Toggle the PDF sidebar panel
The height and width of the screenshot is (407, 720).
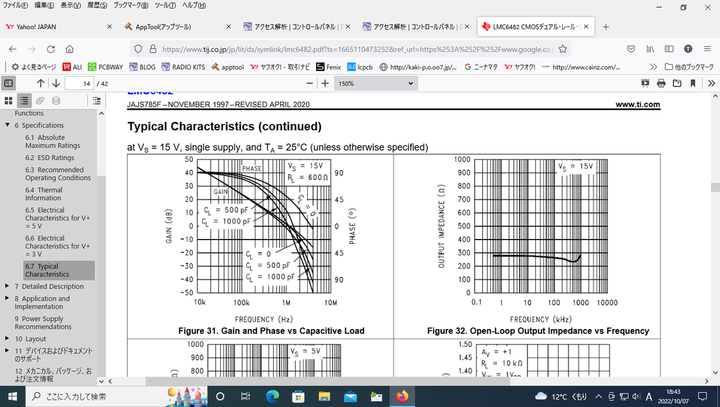pyautogui.click(x=11, y=83)
